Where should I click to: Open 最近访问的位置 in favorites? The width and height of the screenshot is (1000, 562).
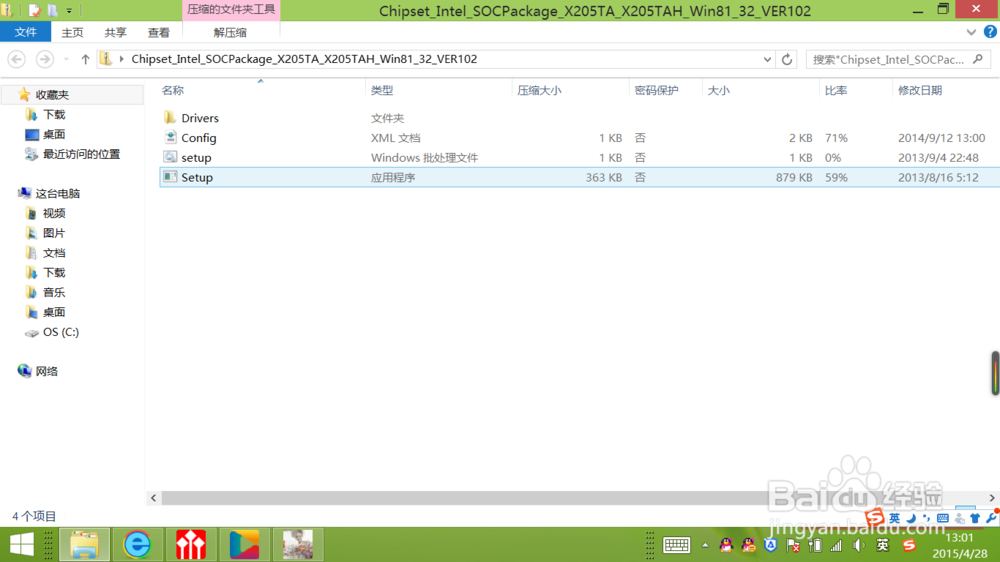point(81,154)
